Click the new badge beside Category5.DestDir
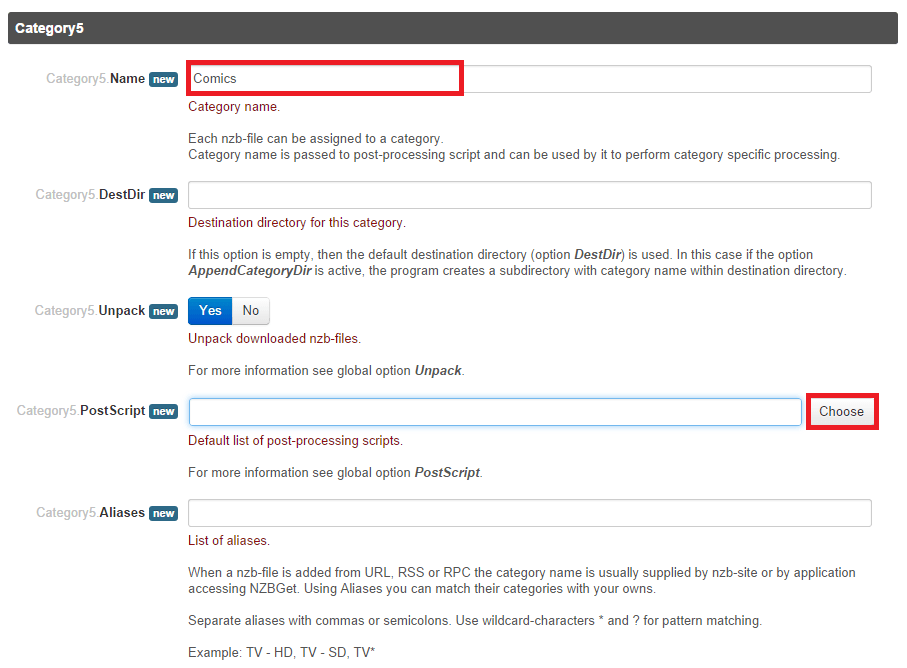 (x=164, y=196)
